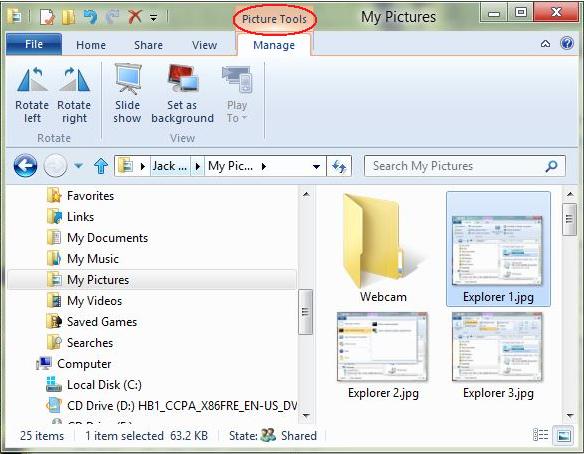Click the file list scrollbar thumb
This screenshot has width=584, height=454.
pyautogui.click(x=570, y=219)
